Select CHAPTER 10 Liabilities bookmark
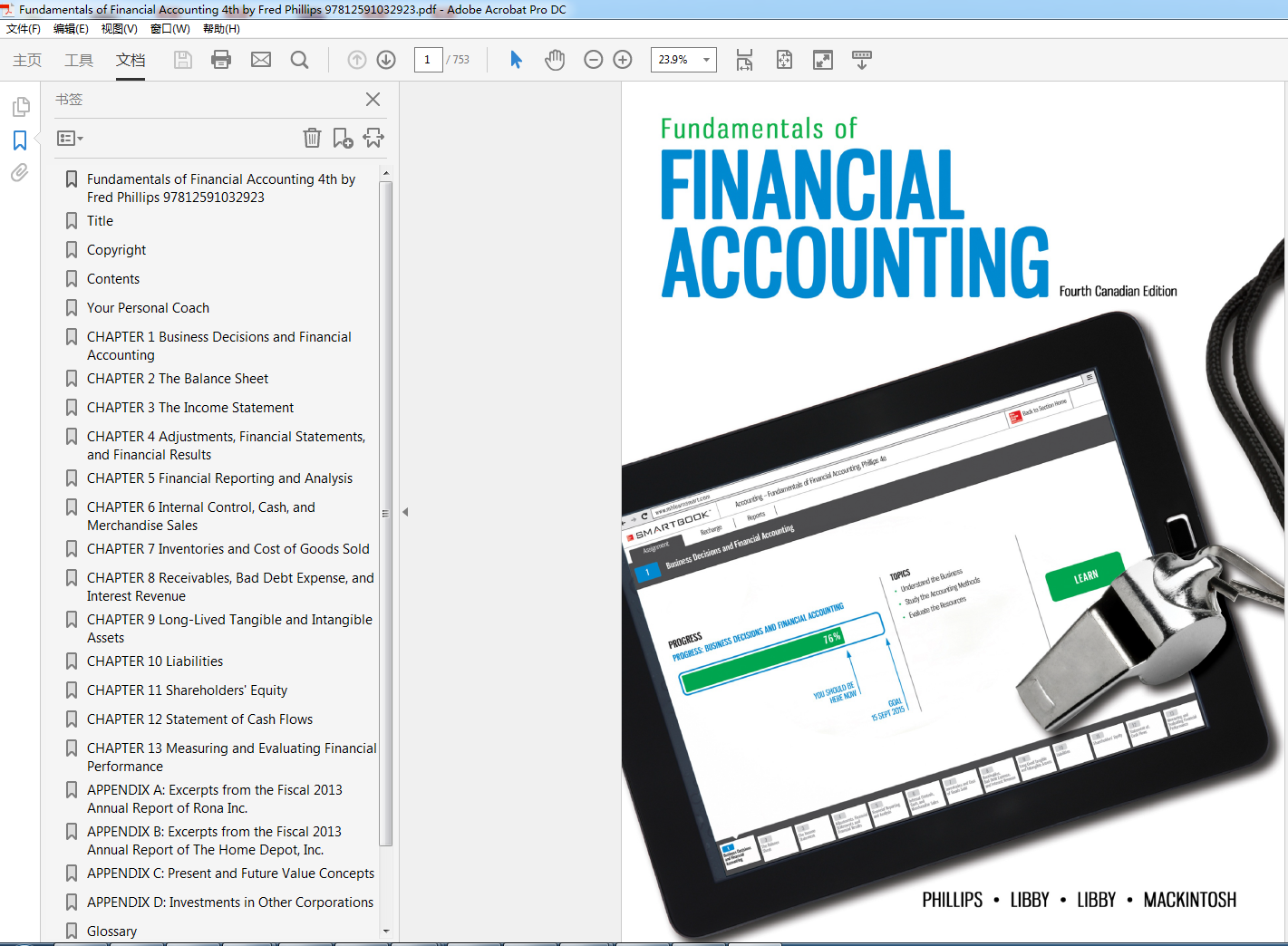The height and width of the screenshot is (946, 1288). pyautogui.click(x=155, y=661)
